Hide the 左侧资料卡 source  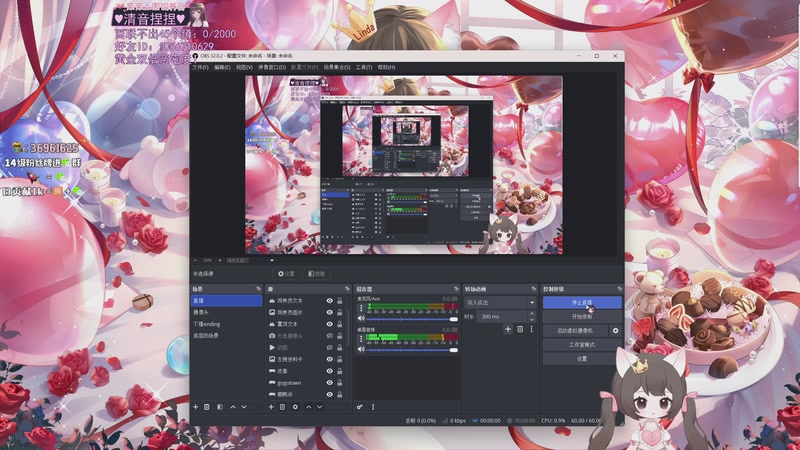pos(330,359)
